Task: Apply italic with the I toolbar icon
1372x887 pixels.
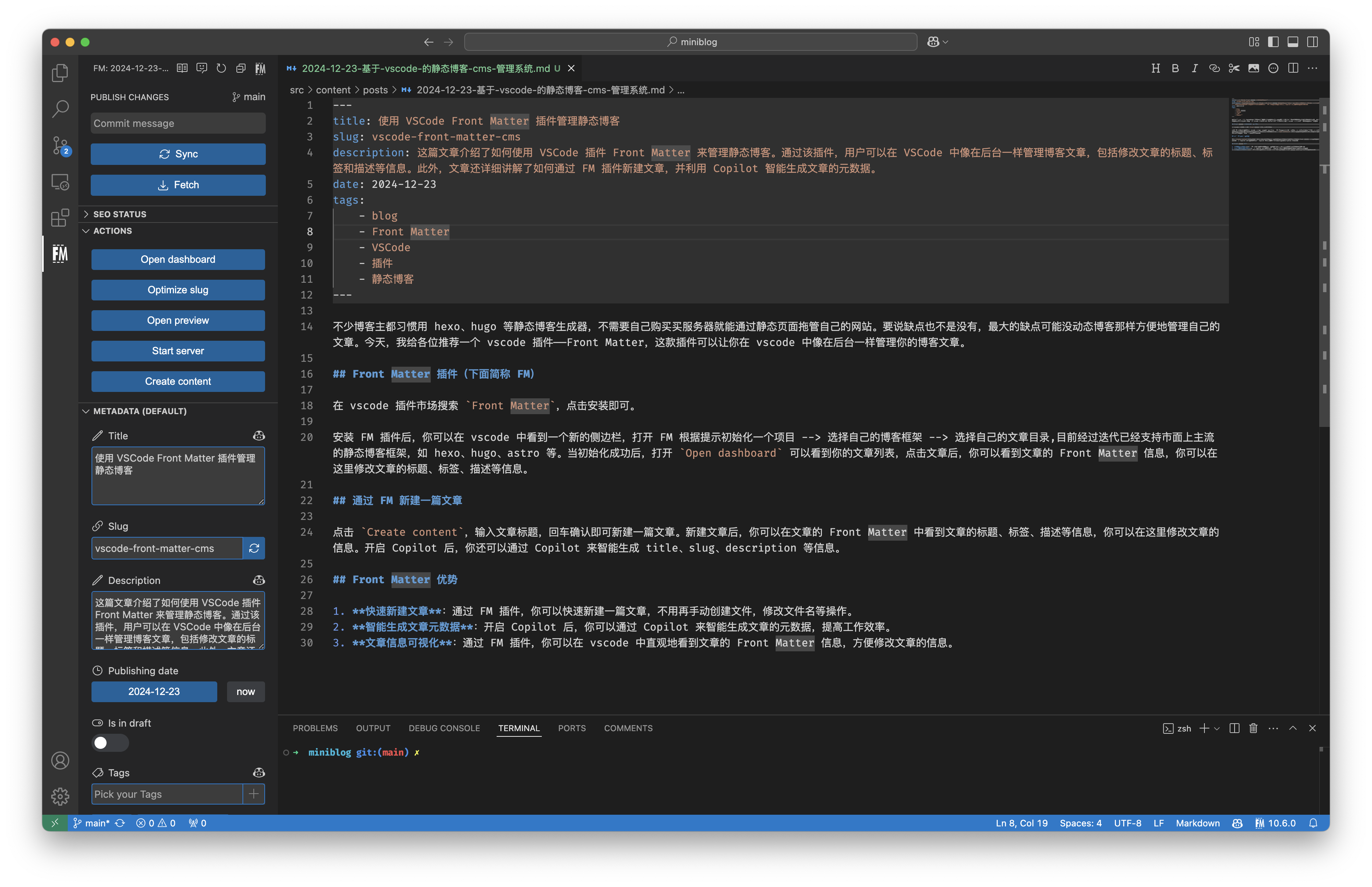Action: click(x=1195, y=69)
